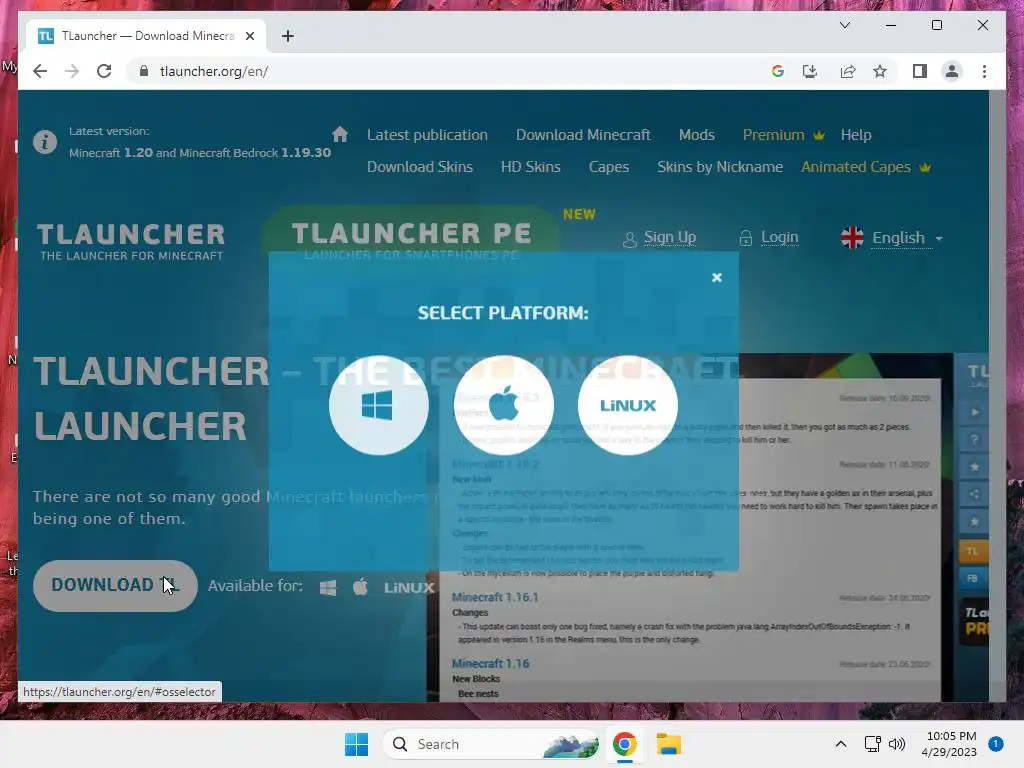1024x768 pixels.
Task: Click the Premium crown icon
Action: point(819,135)
